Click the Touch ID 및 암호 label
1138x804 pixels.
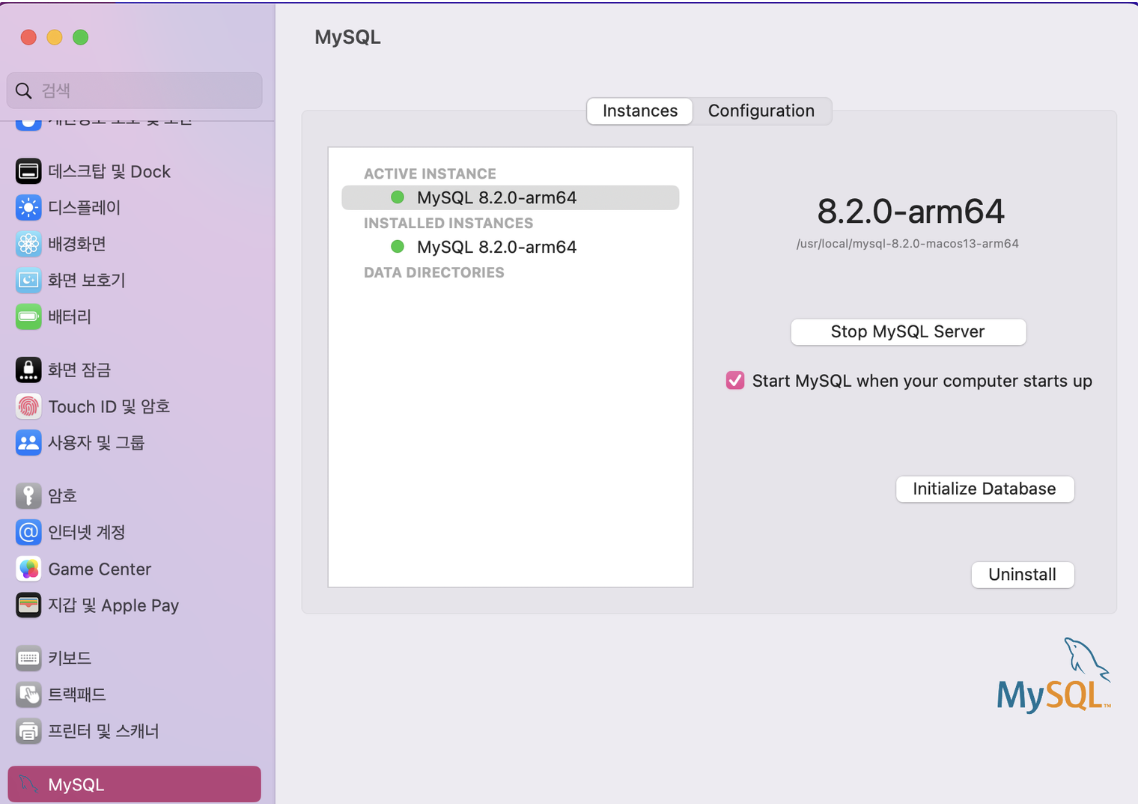[109, 406]
